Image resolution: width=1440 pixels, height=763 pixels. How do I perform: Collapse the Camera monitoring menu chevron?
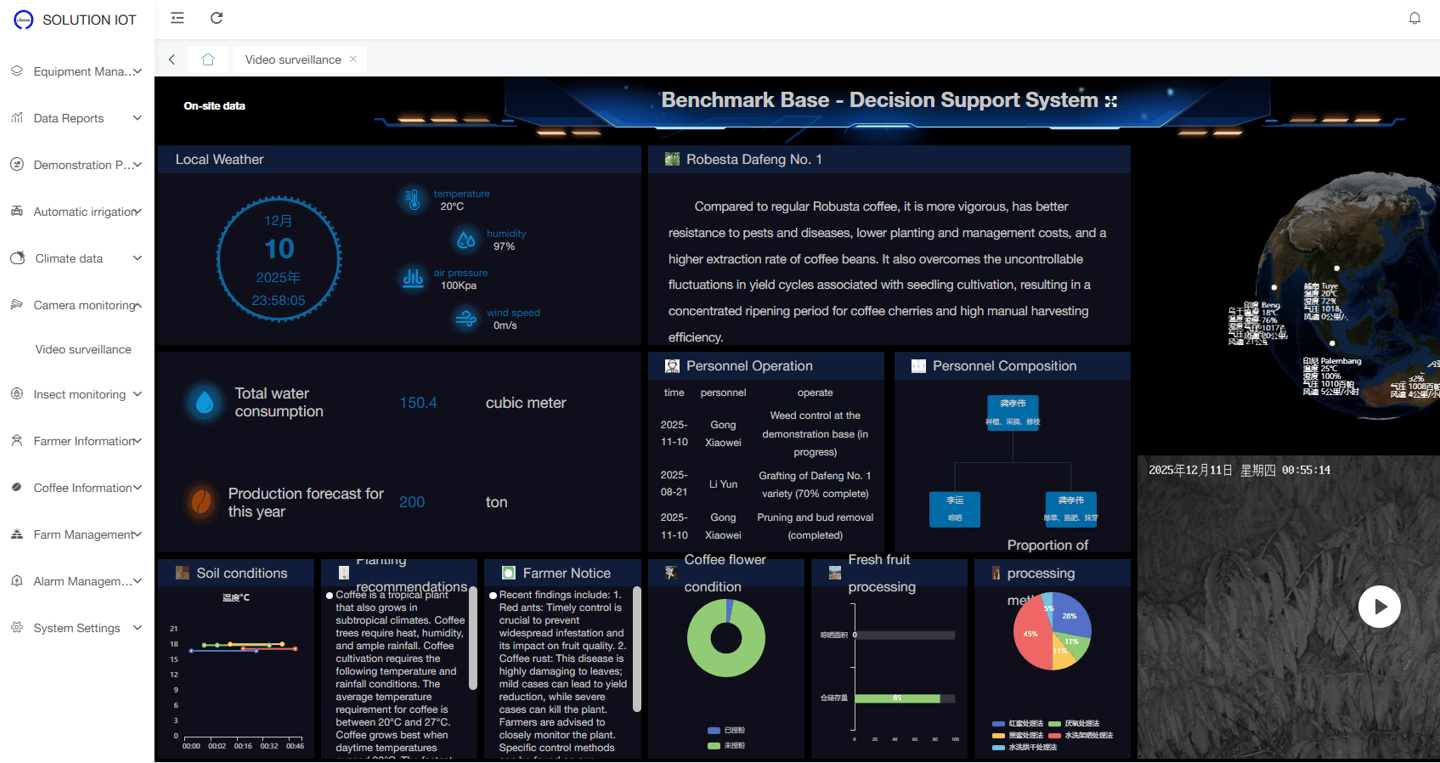click(137, 305)
